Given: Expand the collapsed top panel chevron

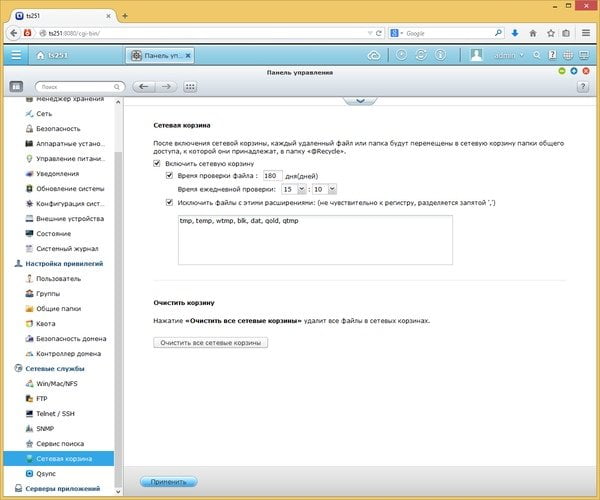Looking at the screenshot, I should 360,101.
